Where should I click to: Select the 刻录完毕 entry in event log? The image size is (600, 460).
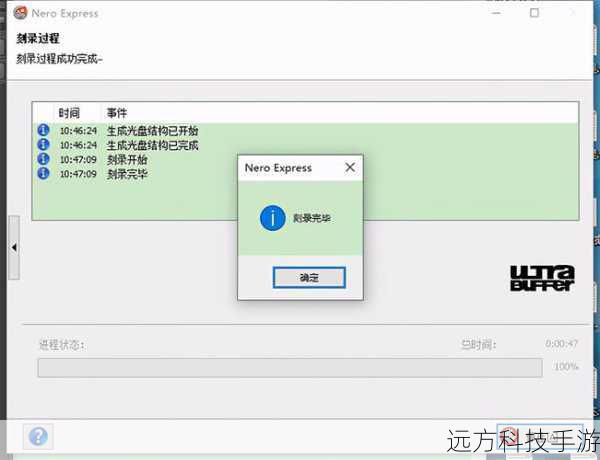pyautogui.click(x=127, y=174)
